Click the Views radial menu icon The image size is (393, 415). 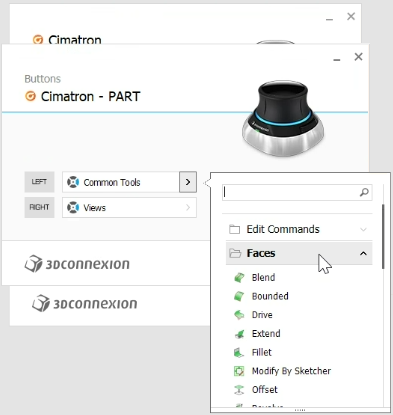pyautogui.click(x=73, y=207)
